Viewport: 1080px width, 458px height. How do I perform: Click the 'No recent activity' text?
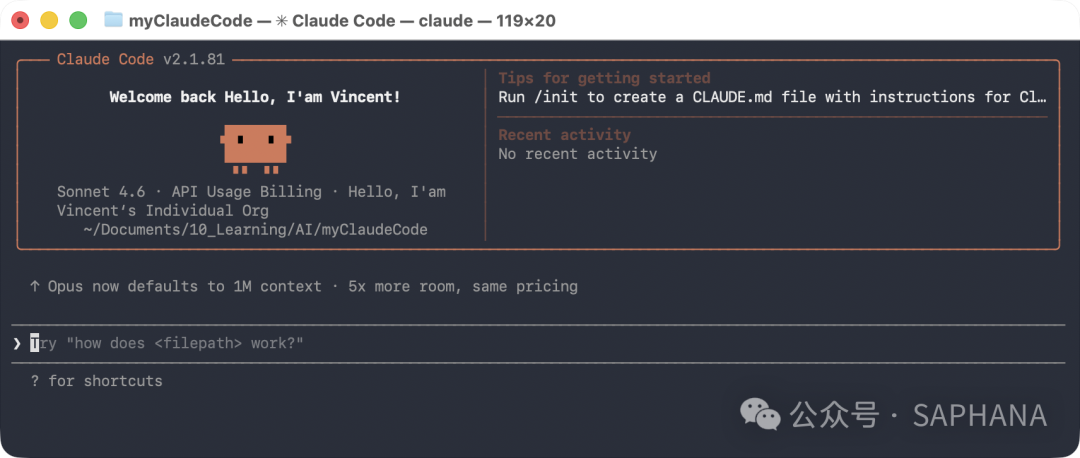(x=577, y=154)
